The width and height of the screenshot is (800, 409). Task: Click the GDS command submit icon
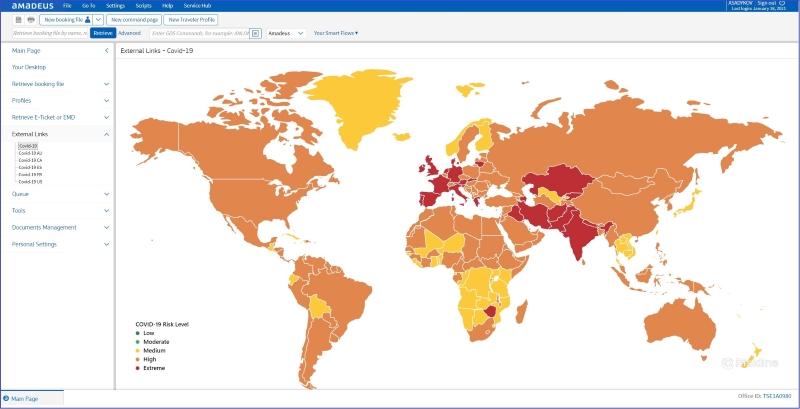tap(255, 33)
